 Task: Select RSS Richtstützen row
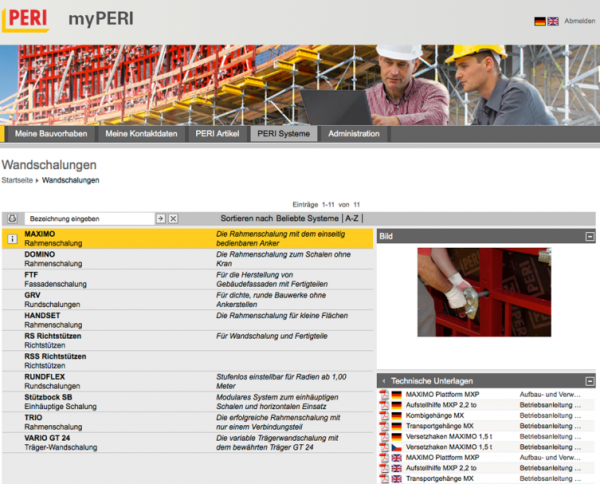pyautogui.click(x=188, y=361)
